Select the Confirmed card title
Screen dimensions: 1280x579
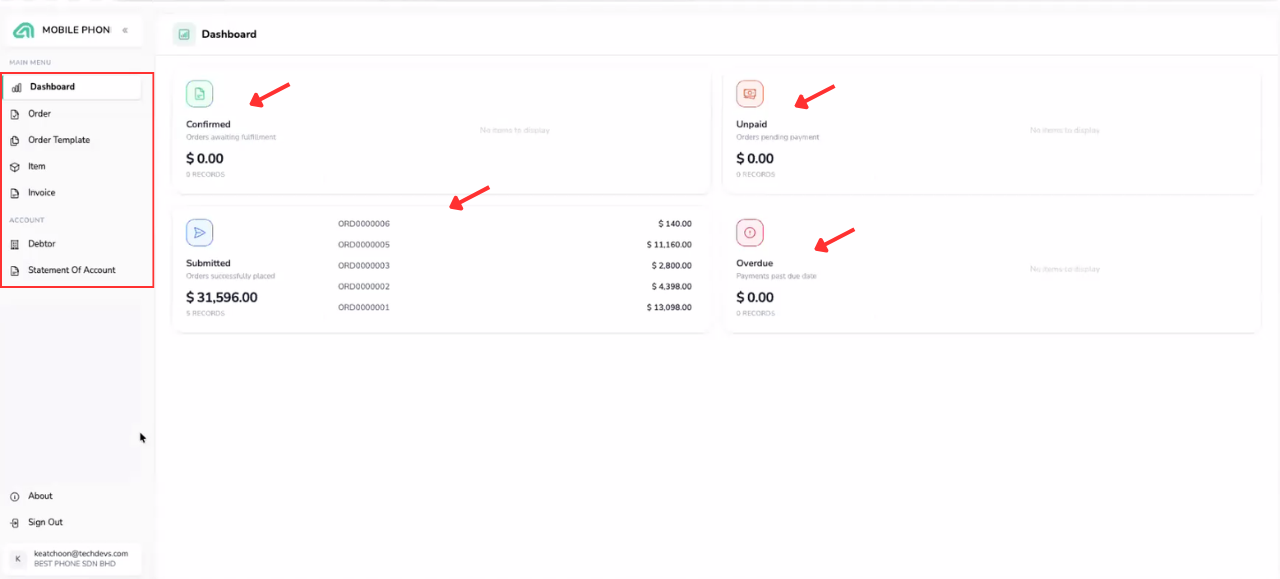click(x=208, y=125)
